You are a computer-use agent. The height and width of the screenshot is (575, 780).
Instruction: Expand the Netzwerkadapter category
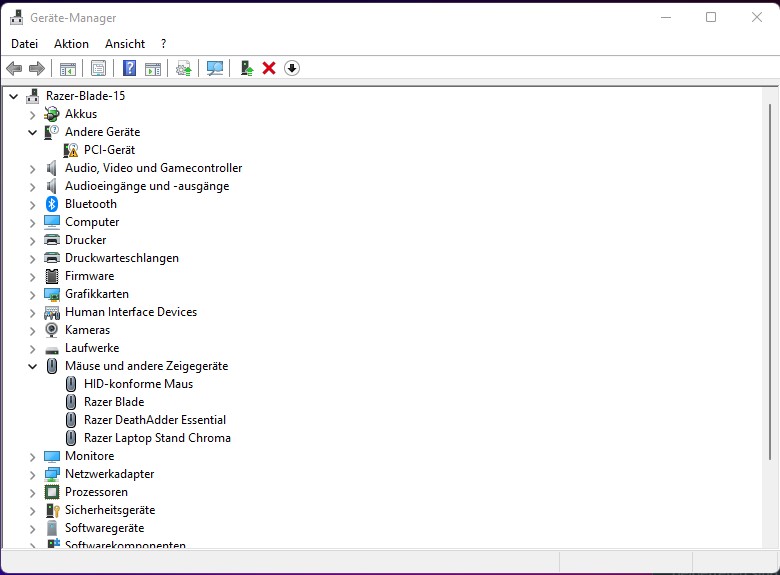click(x=33, y=475)
